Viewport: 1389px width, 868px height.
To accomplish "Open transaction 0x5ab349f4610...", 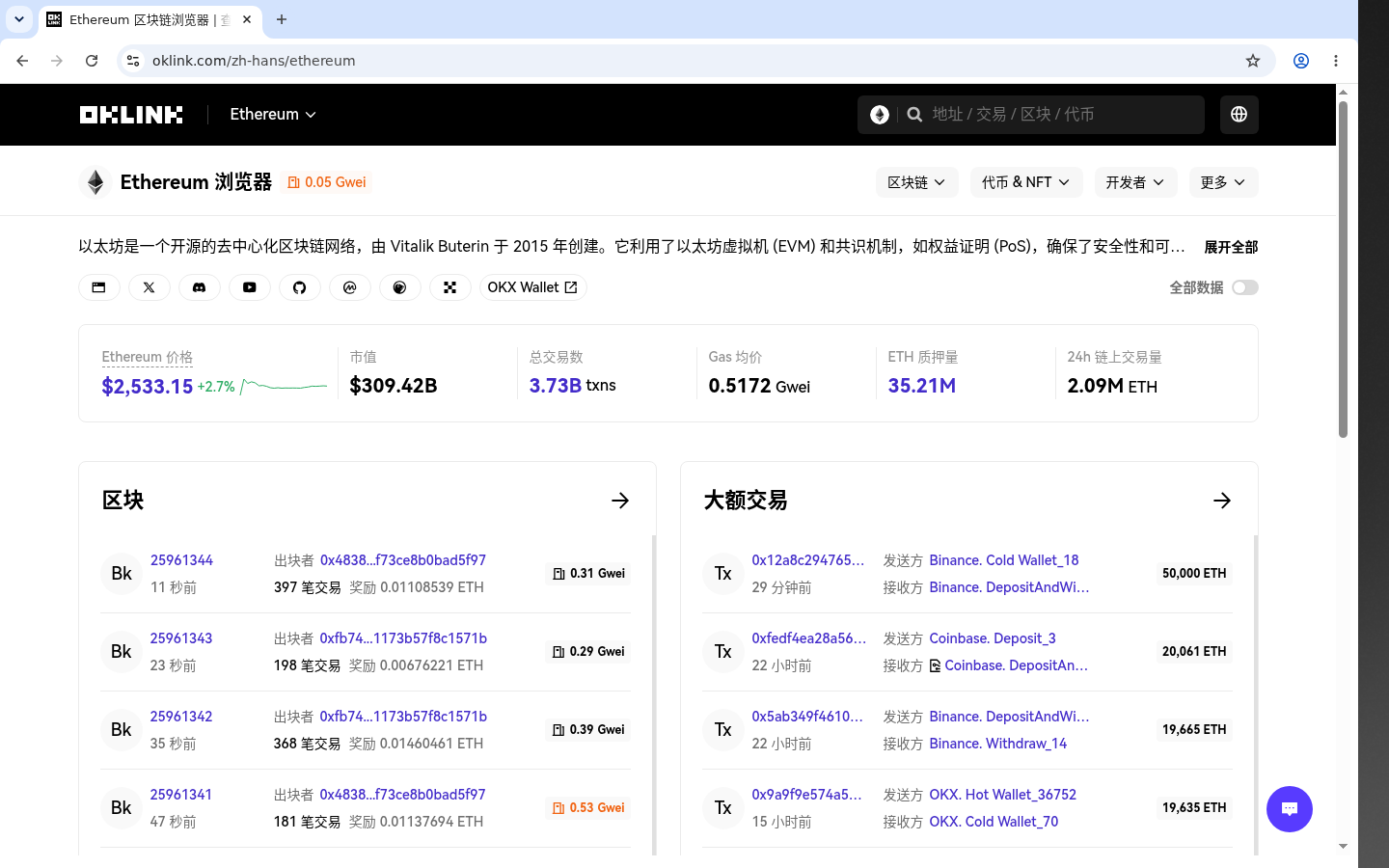I will pyautogui.click(x=807, y=717).
